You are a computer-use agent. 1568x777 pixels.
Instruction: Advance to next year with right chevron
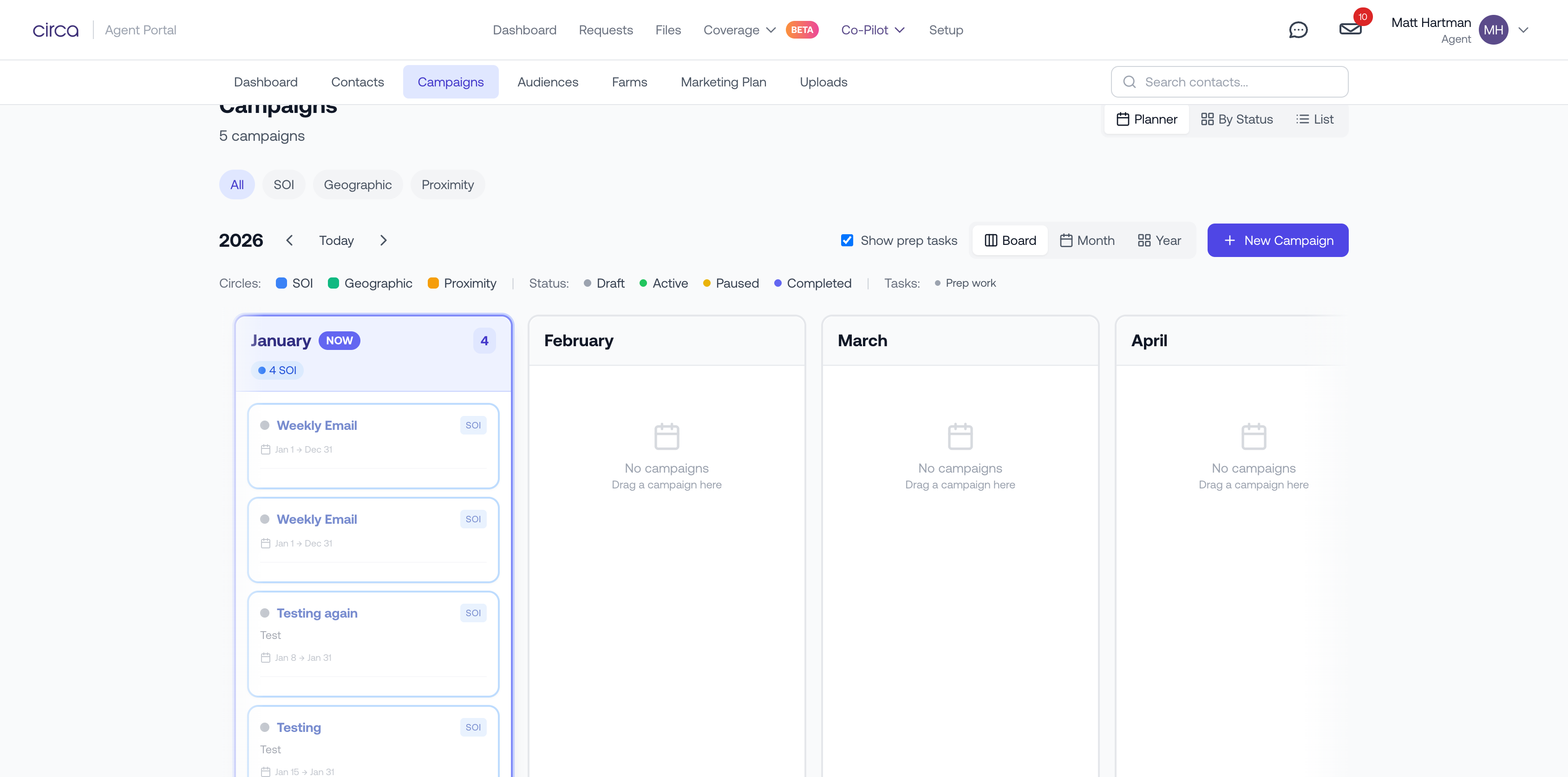coord(383,241)
